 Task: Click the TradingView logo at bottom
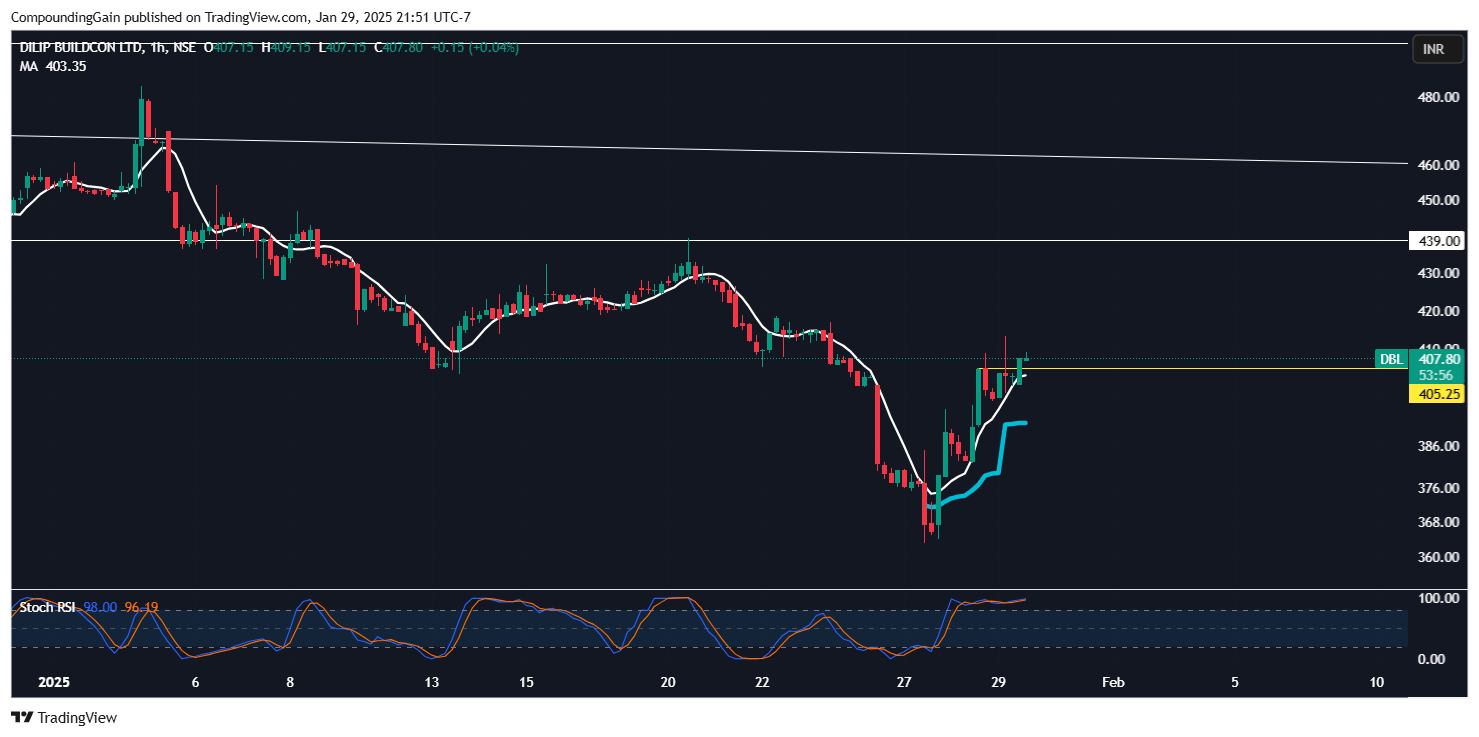point(64,717)
